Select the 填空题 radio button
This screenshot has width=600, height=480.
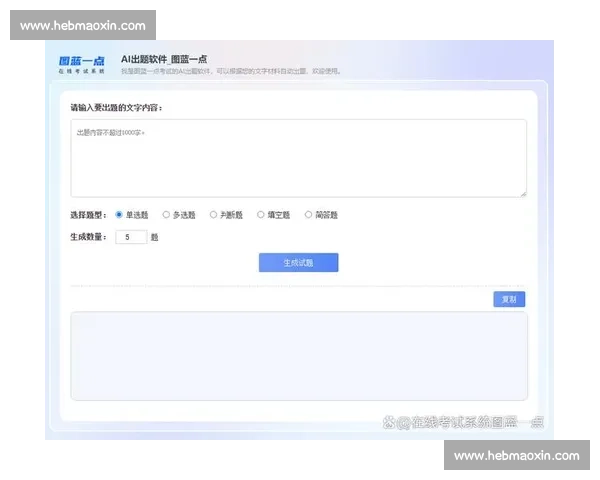click(261, 215)
